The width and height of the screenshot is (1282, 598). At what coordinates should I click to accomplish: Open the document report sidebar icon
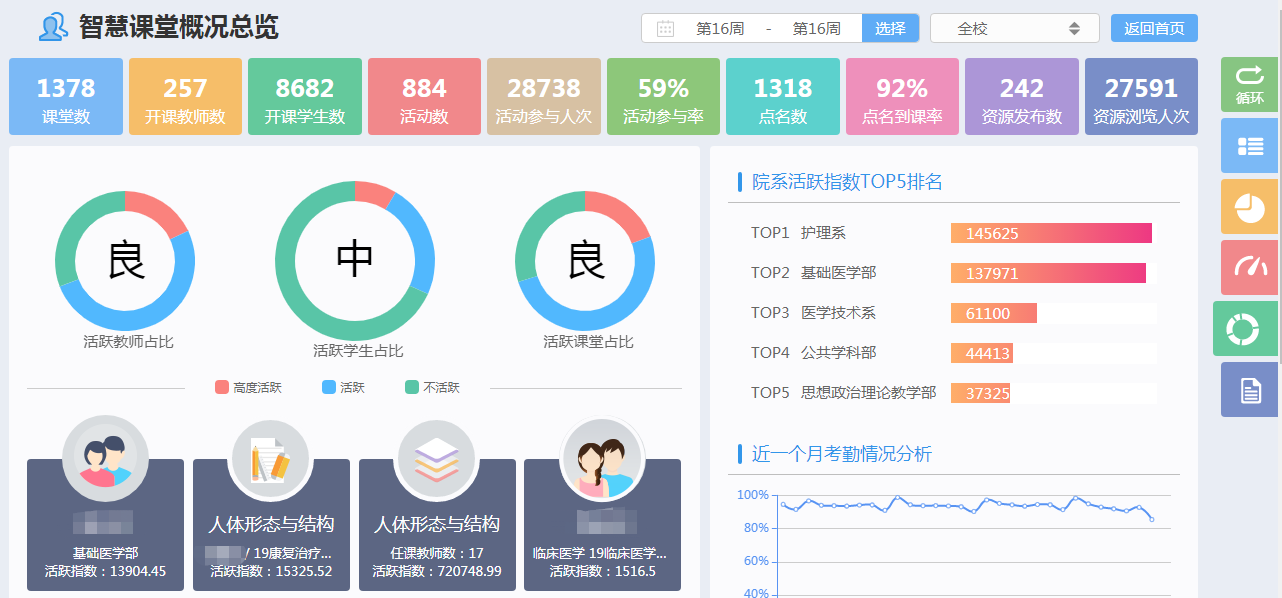click(x=1249, y=389)
